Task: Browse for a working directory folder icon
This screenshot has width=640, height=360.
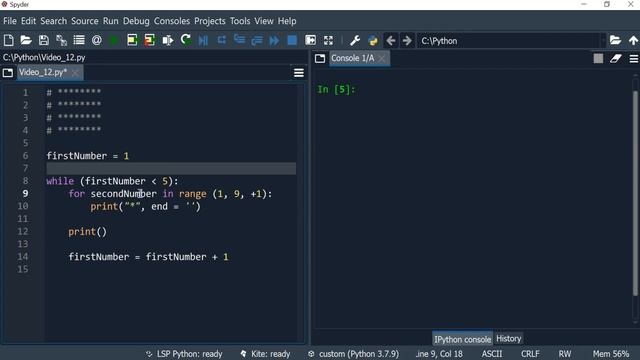Action: click(615, 40)
